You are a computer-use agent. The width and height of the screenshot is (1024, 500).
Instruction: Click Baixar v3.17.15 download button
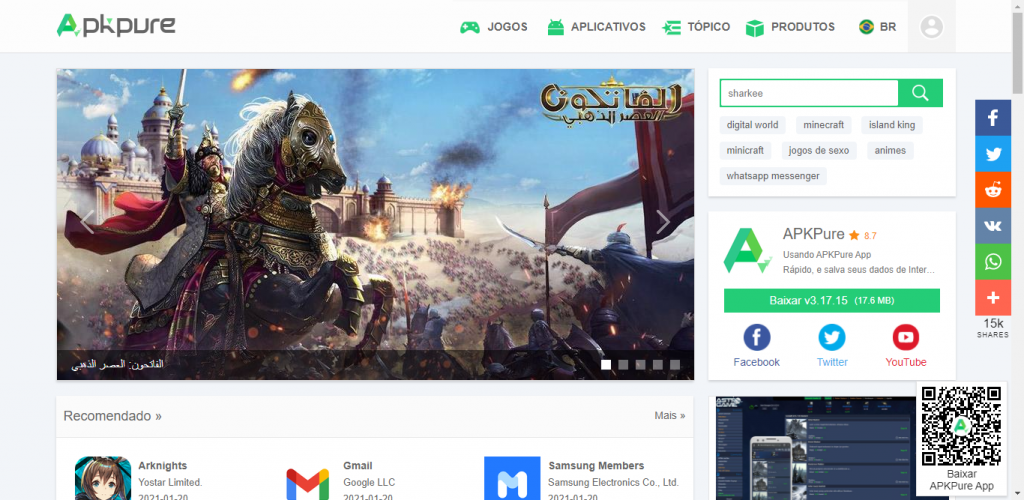831,300
